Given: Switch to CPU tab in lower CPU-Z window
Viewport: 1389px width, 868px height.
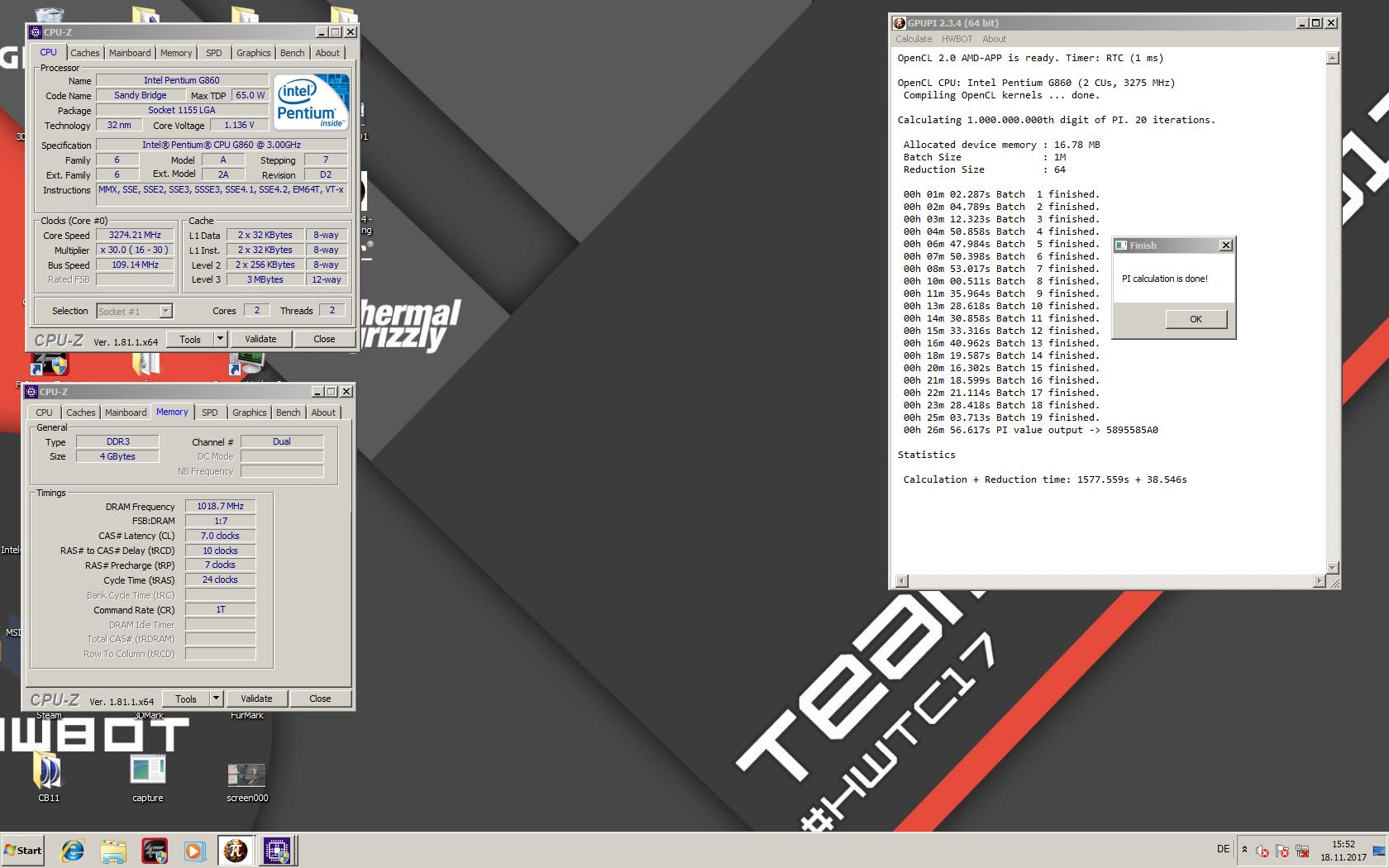Looking at the screenshot, I should tap(44, 413).
